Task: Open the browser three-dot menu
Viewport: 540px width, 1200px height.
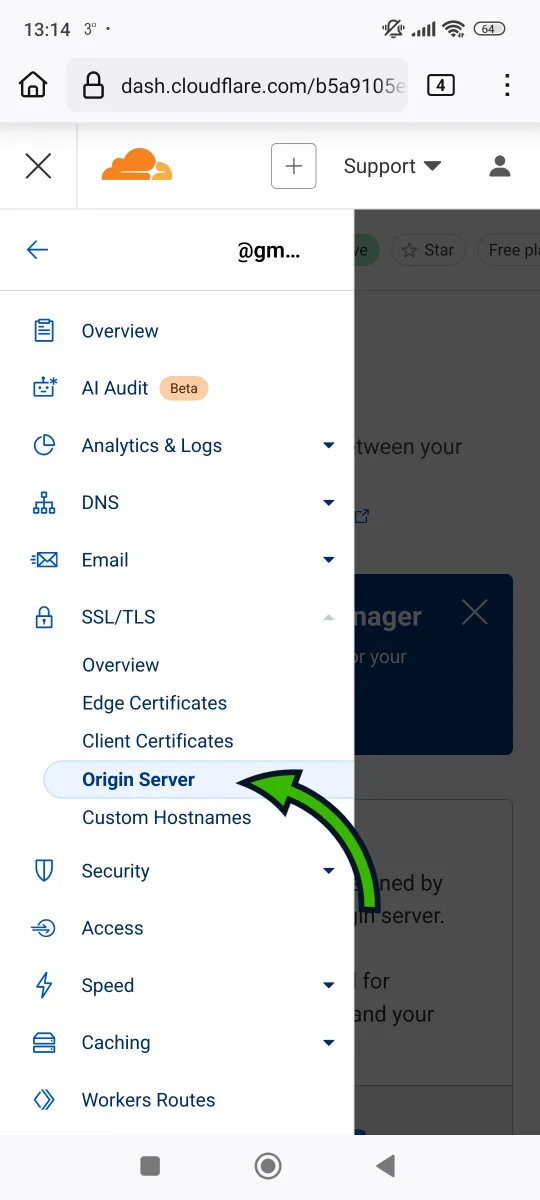Action: tap(507, 85)
